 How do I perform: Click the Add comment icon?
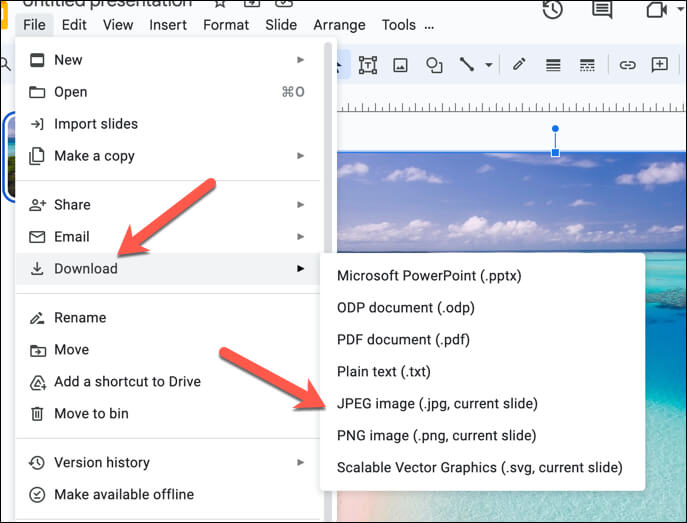tap(660, 65)
